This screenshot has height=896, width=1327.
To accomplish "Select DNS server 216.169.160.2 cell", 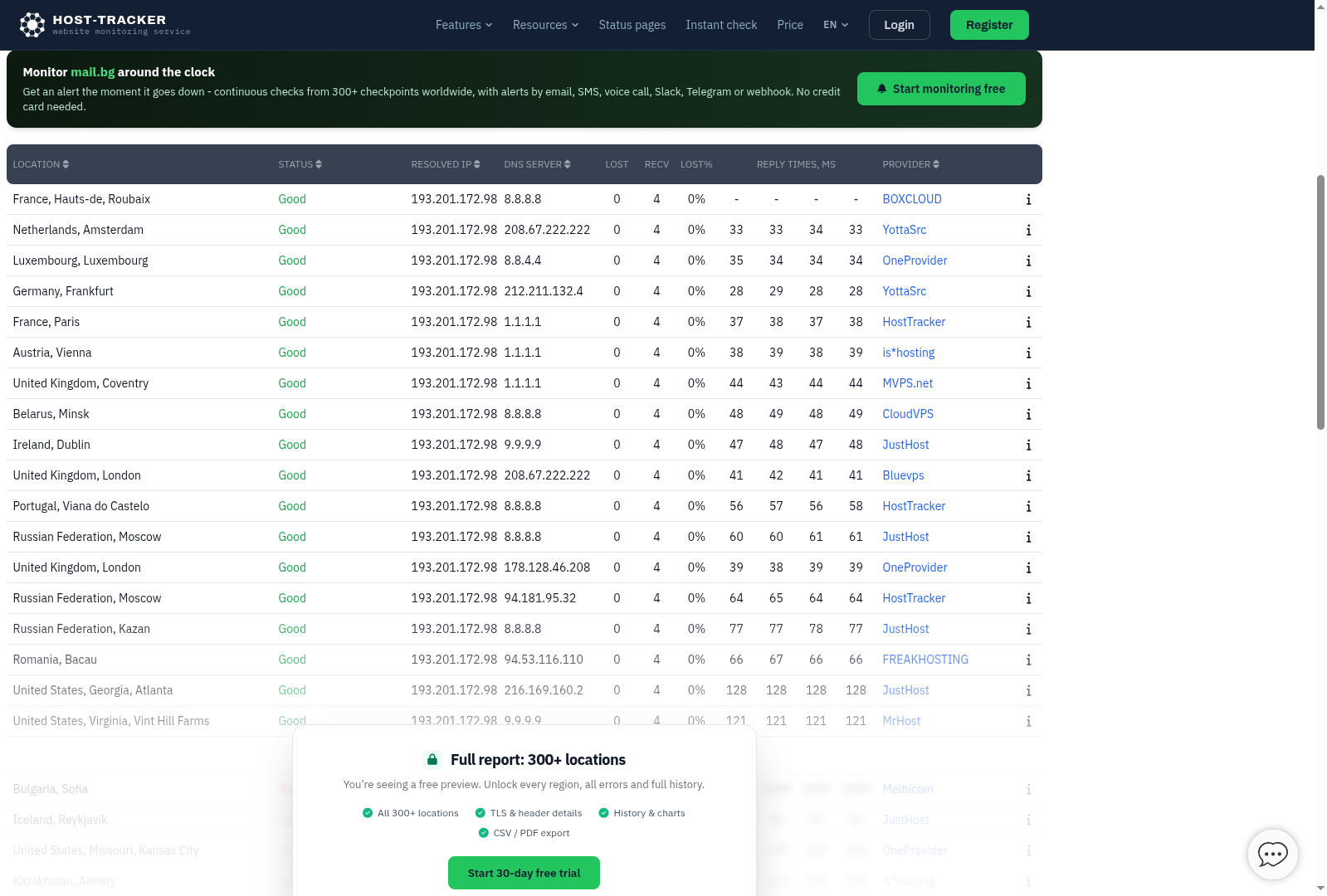I will [544, 690].
